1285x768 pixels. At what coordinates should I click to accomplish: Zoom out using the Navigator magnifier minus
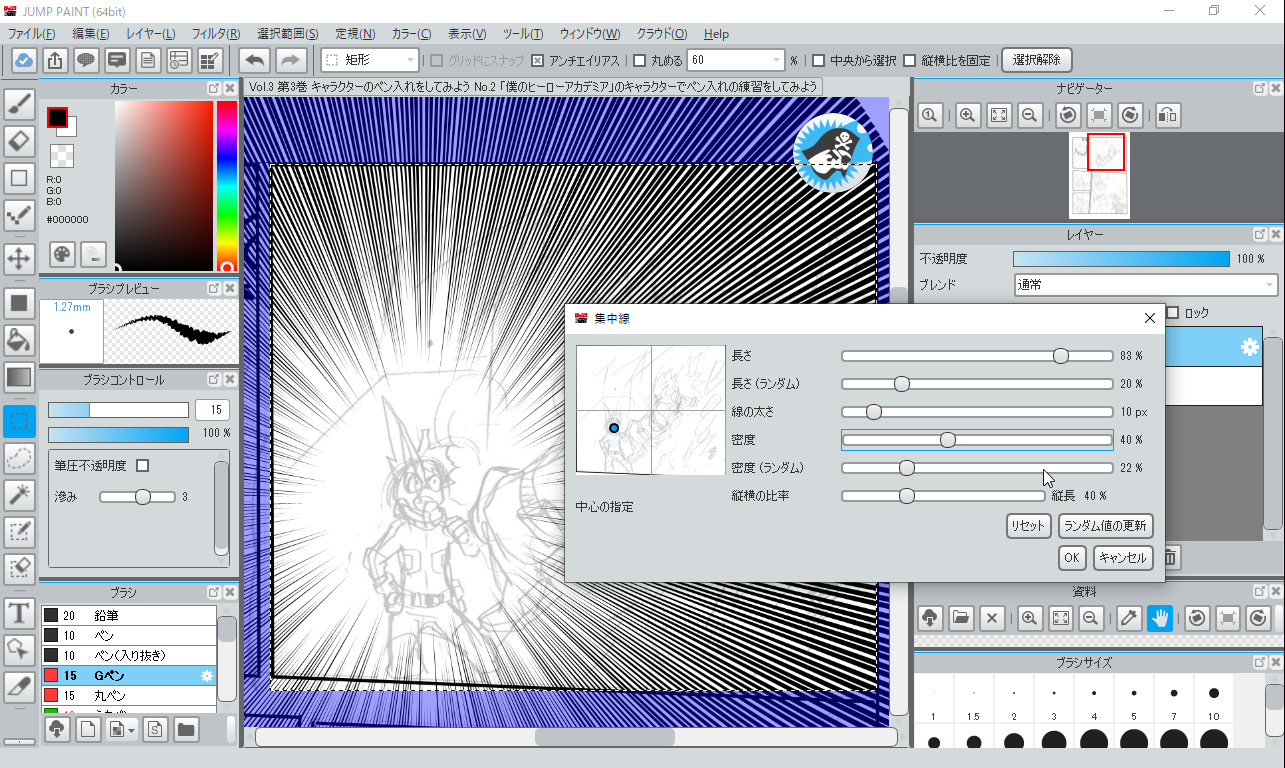tap(1029, 115)
